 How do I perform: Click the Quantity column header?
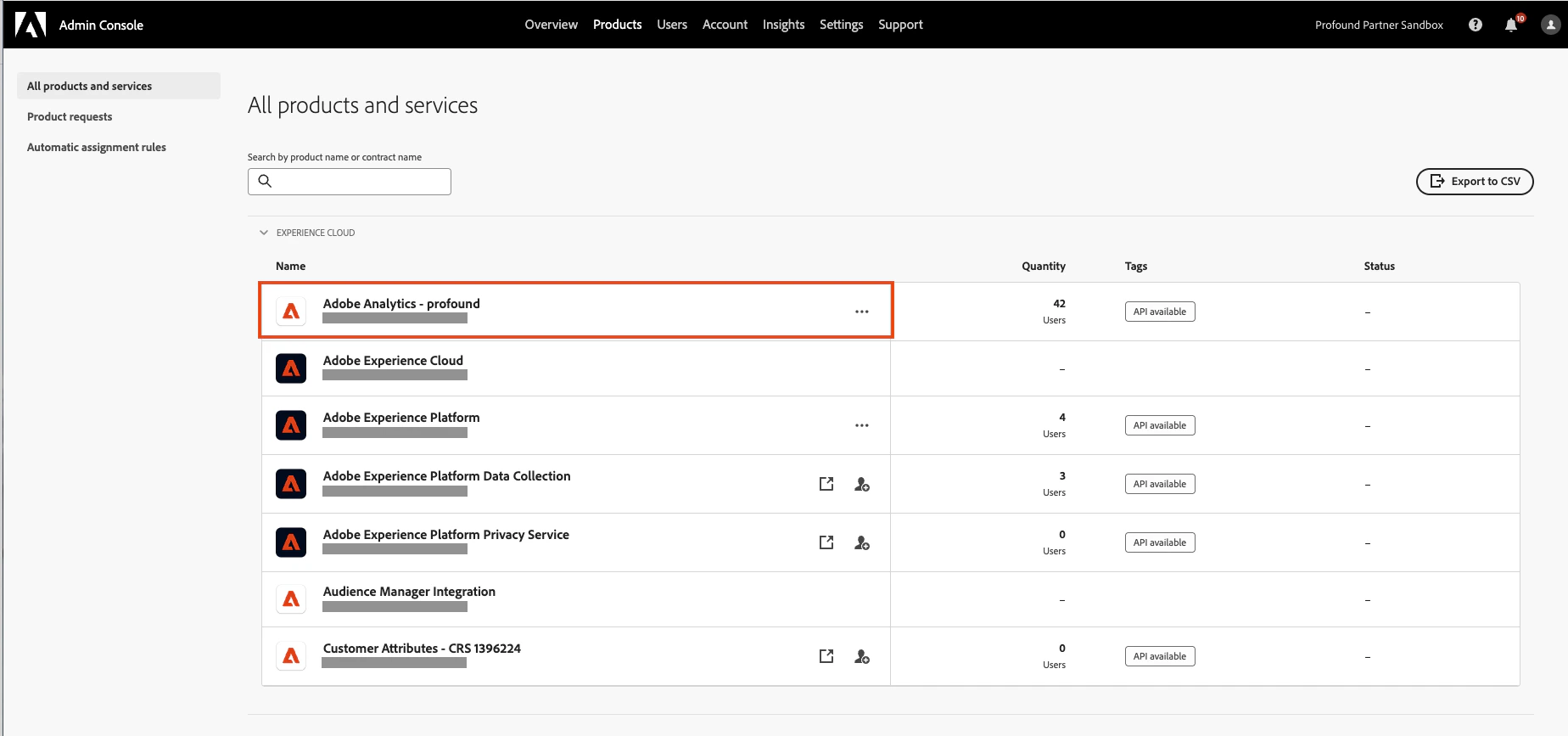1044,266
